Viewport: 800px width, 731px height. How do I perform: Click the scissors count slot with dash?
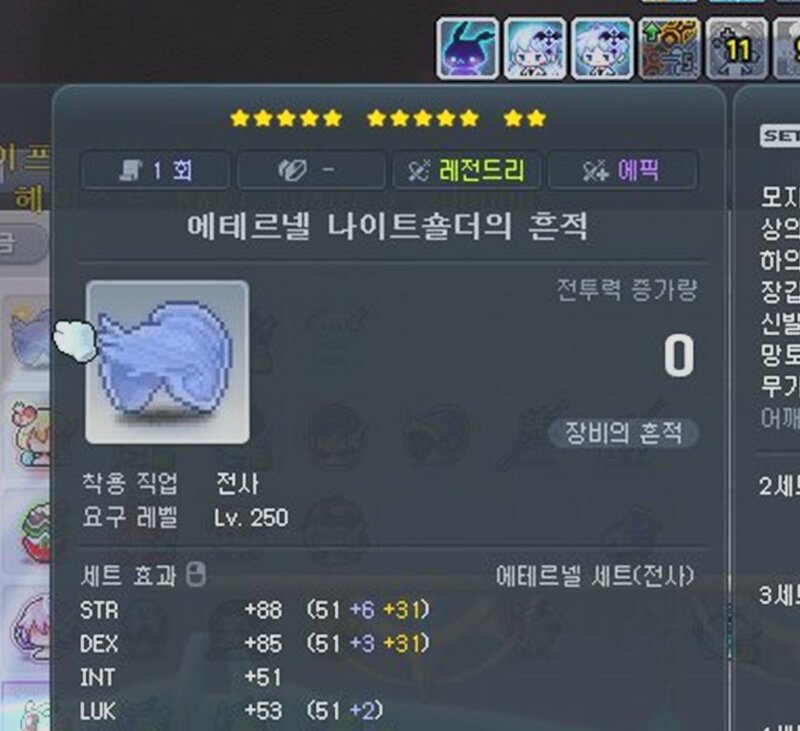point(311,170)
